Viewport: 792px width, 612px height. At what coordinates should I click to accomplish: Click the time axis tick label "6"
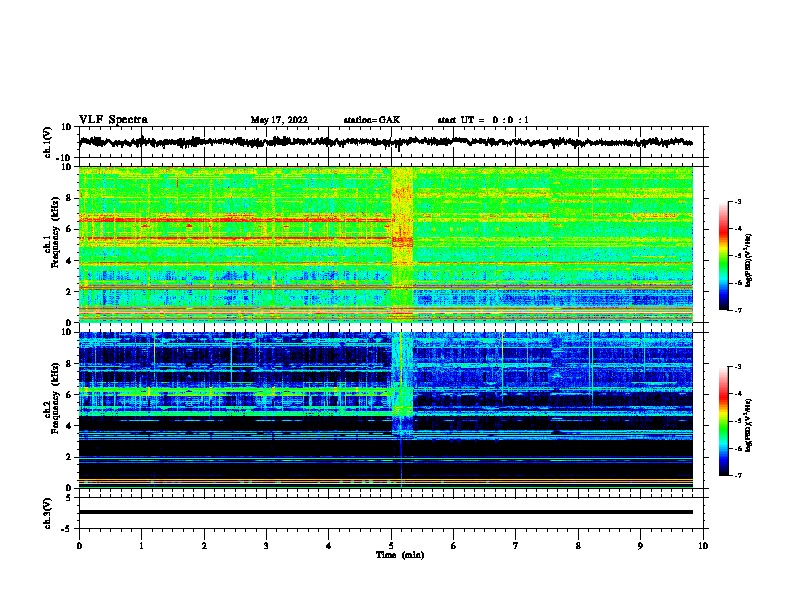click(x=454, y=546)
